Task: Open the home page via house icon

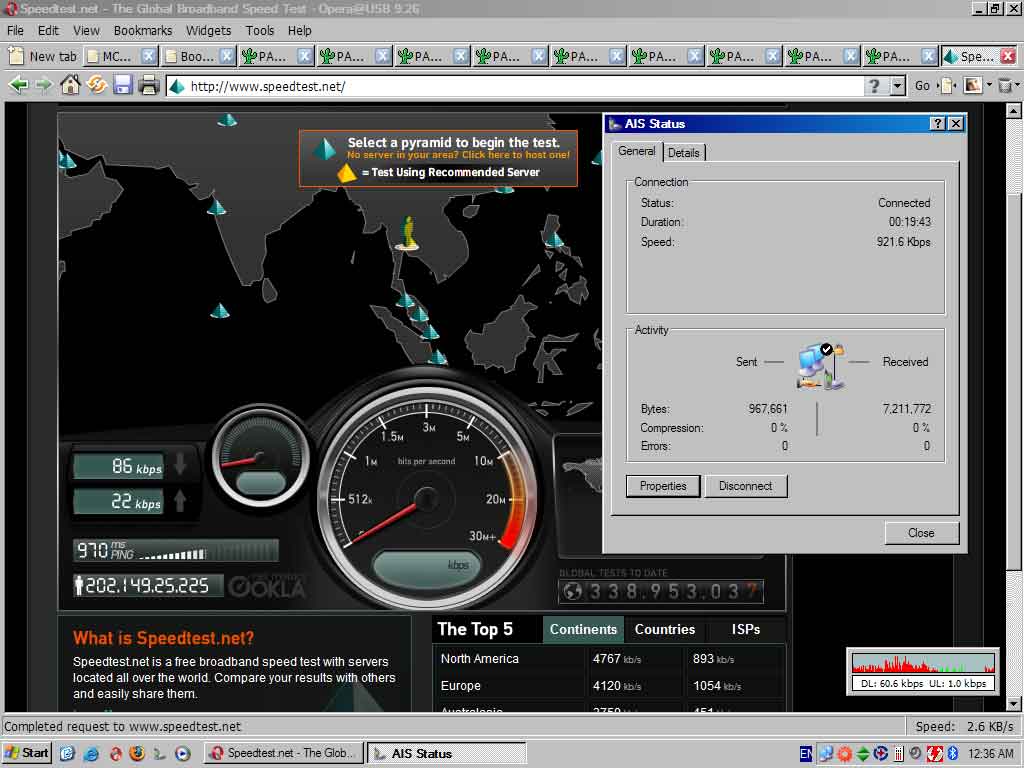Action: (70, 85)
